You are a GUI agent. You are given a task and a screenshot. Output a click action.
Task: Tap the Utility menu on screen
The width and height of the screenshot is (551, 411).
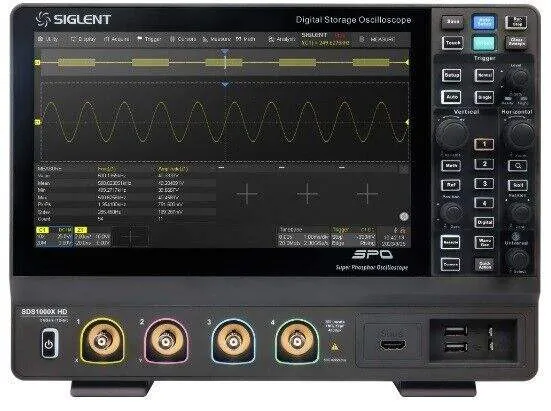pyautogui.click(x=48, y=40)
